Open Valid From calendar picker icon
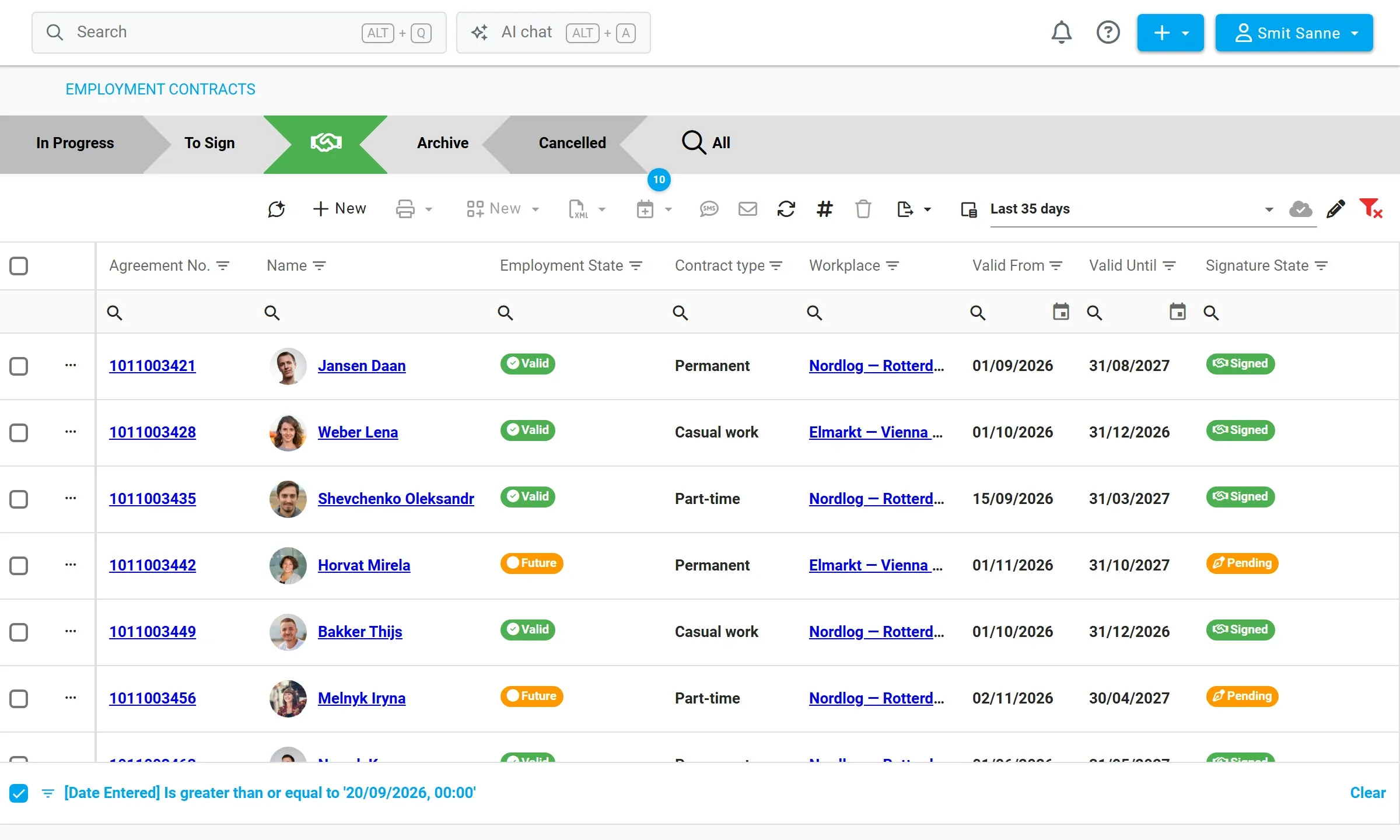The height and width of the screenshot is (840, 1400). click(x=1060, y=312)
